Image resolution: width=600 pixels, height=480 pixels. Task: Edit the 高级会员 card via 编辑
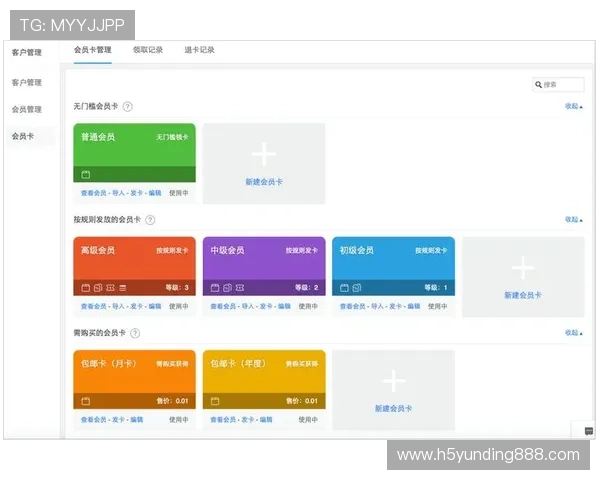point(155,306)
